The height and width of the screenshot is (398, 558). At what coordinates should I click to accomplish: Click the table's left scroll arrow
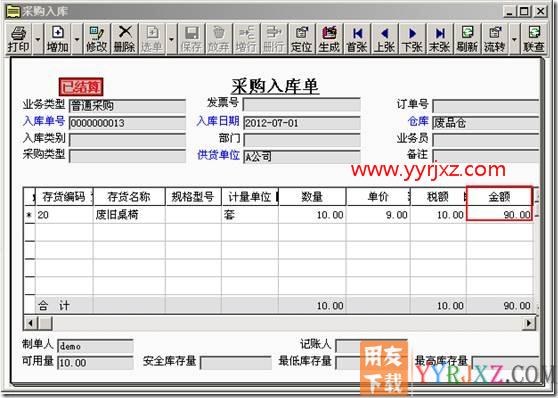(31, 323)
